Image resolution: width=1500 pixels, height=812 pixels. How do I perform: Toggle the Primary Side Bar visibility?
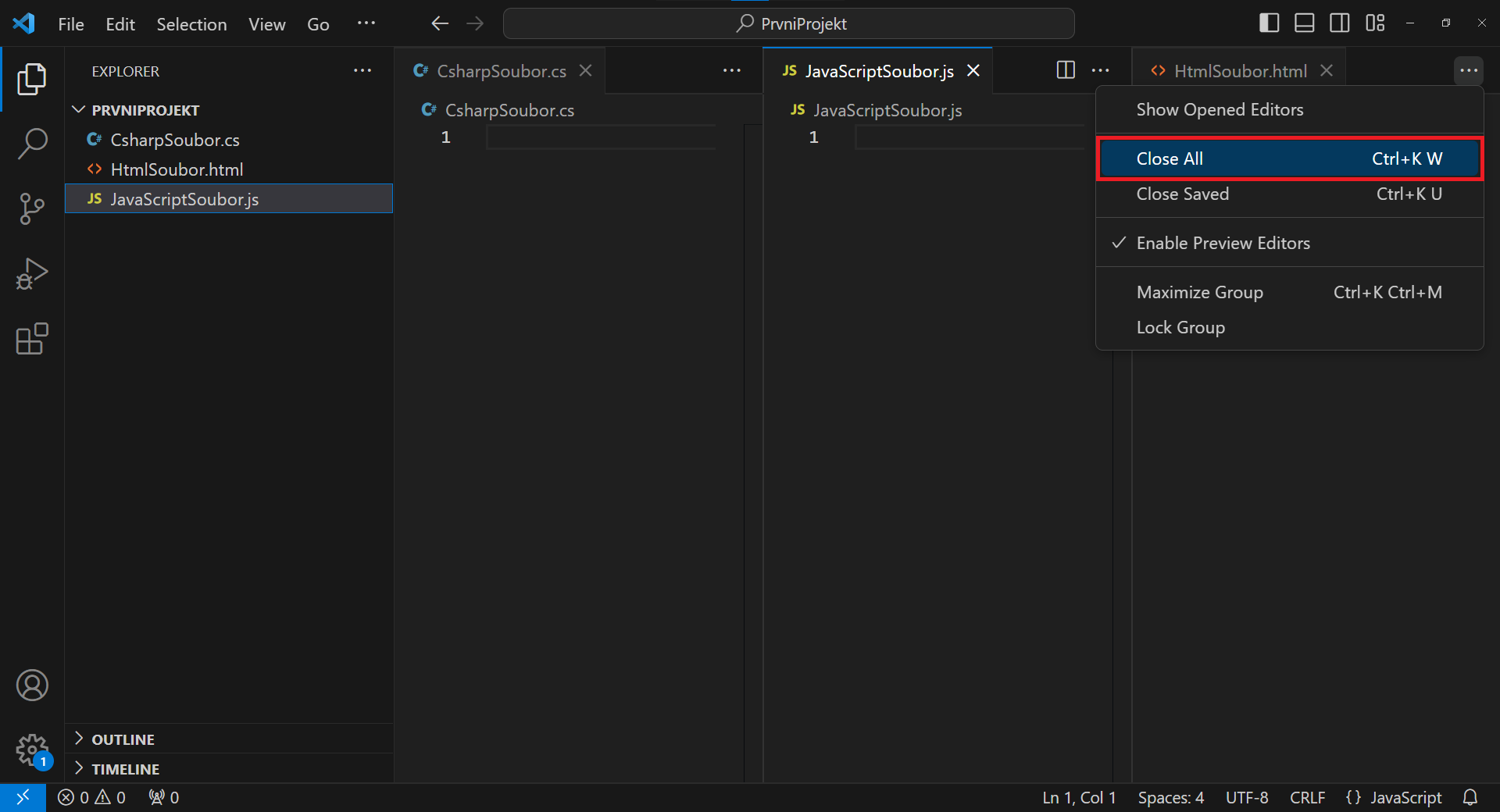point(1268,23)
